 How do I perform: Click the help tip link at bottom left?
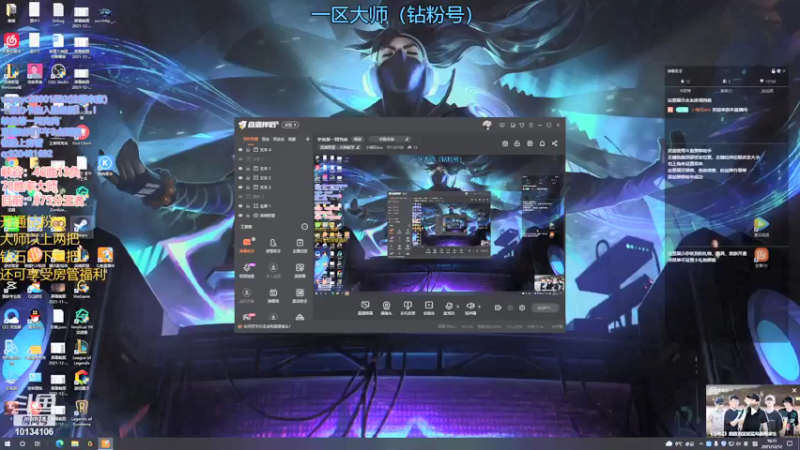[266, 327]
